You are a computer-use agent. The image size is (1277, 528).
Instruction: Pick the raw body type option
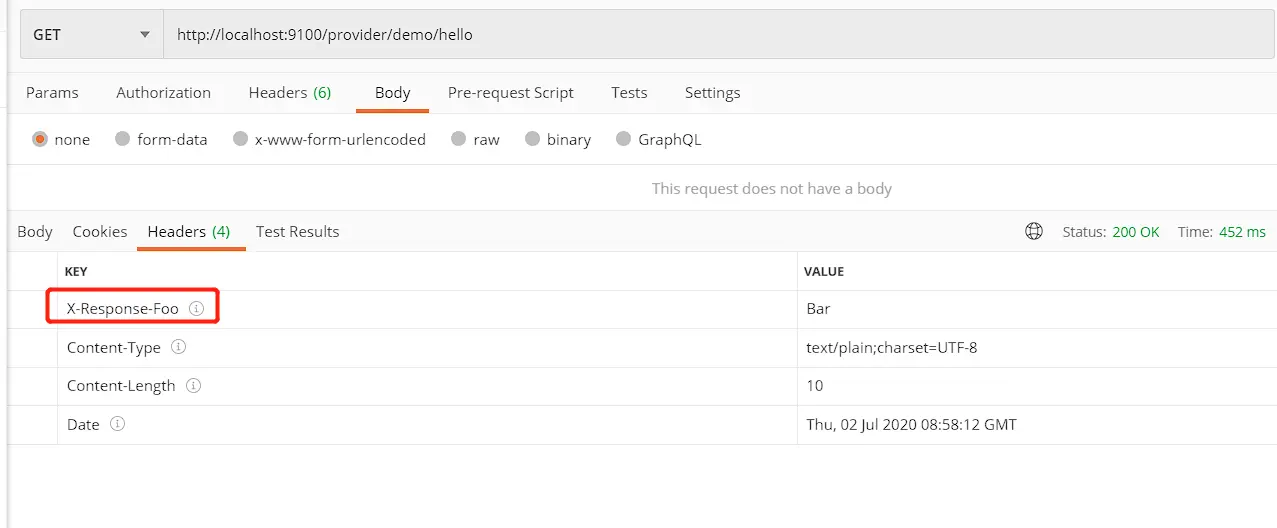[x=458, y=139]
